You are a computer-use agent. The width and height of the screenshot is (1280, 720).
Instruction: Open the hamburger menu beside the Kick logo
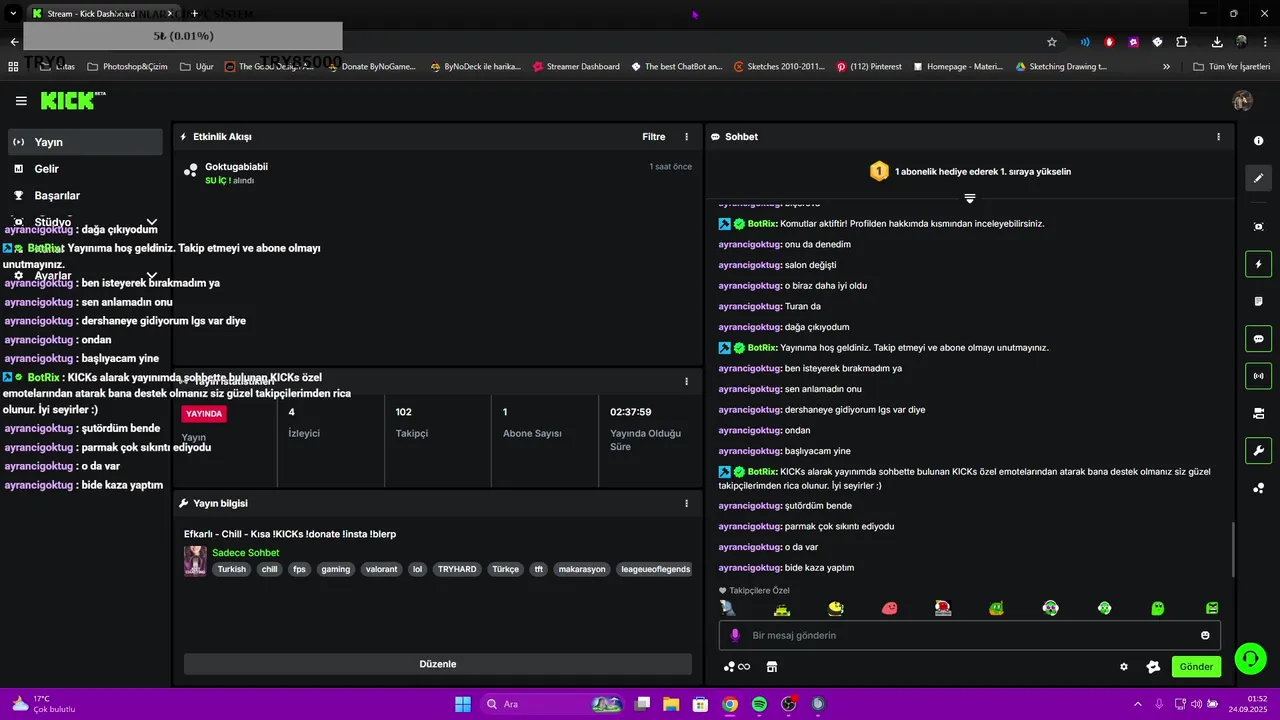click(21, 101)
